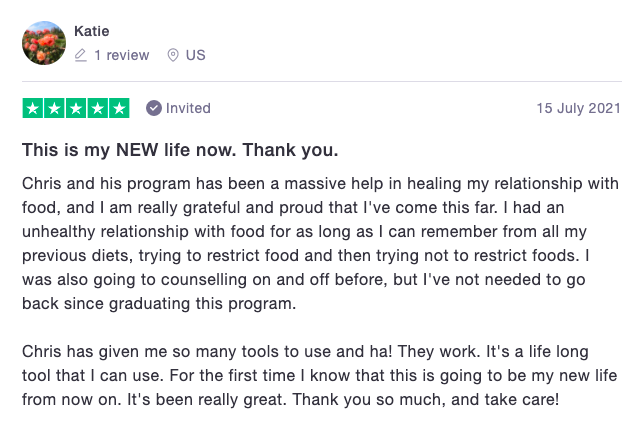Click the fourth green rating star

point(98,108)
